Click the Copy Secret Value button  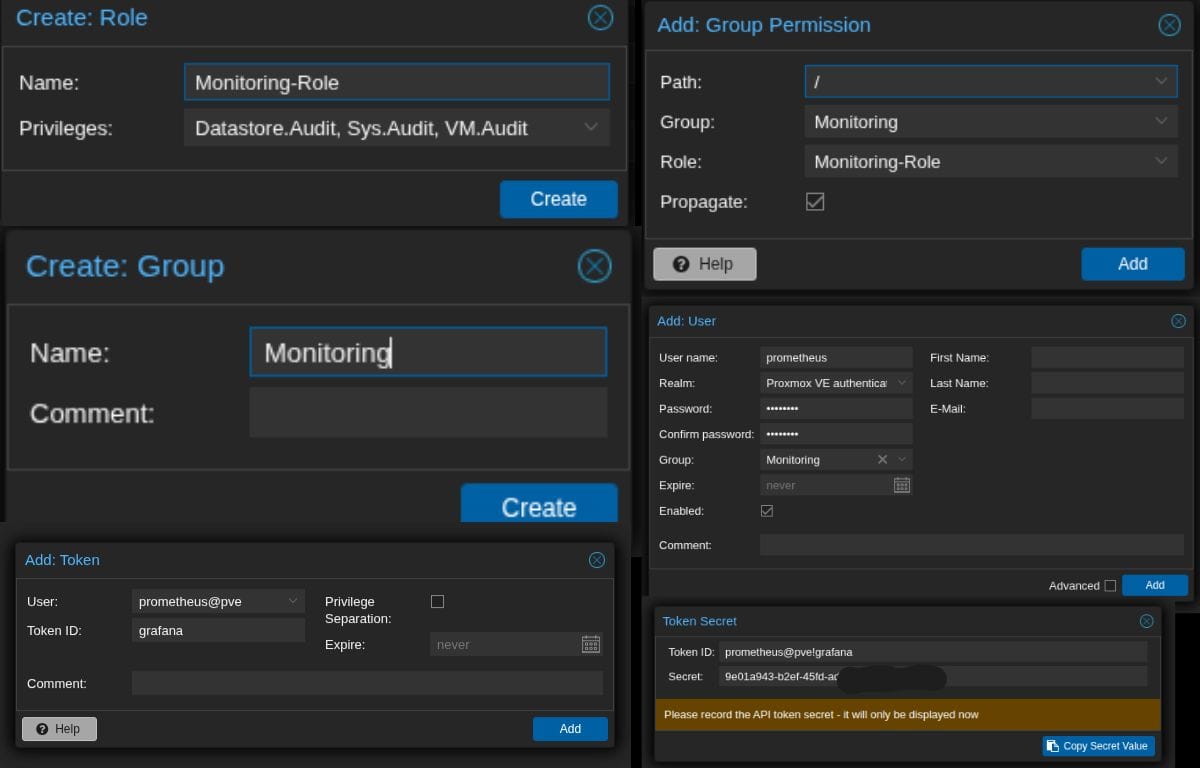1098,746
